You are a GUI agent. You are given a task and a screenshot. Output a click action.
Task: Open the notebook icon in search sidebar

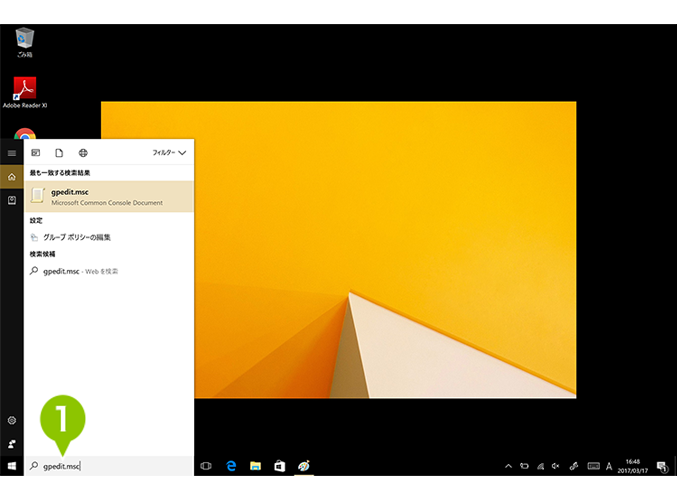pos(12,200)
